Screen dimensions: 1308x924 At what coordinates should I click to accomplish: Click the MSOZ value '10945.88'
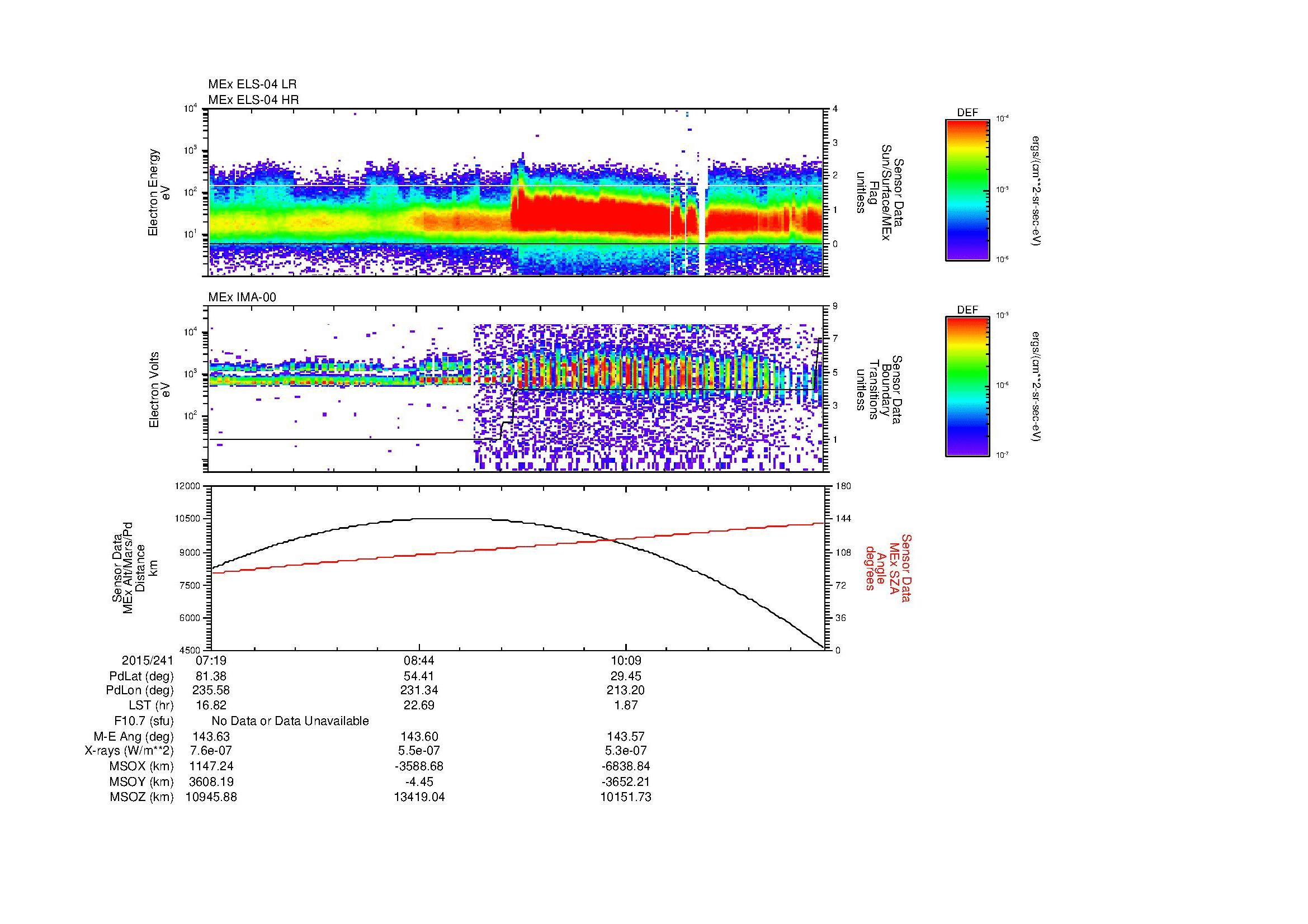(x=211, y=797)
